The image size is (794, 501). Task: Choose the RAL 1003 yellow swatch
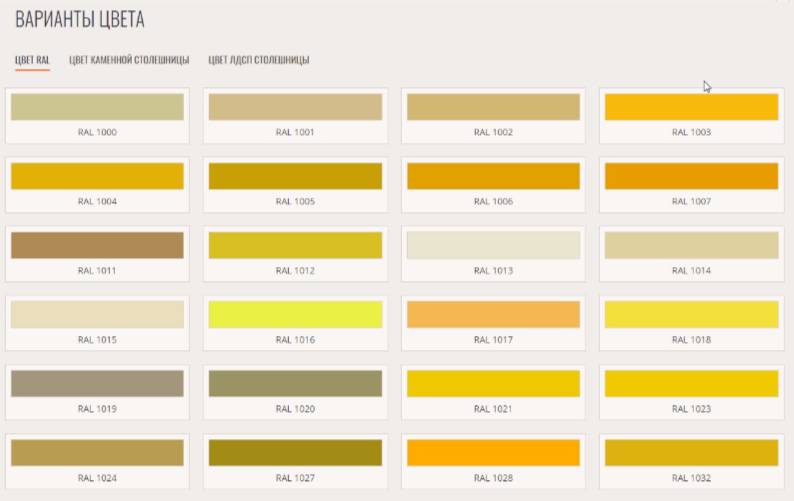pos(691,107)
